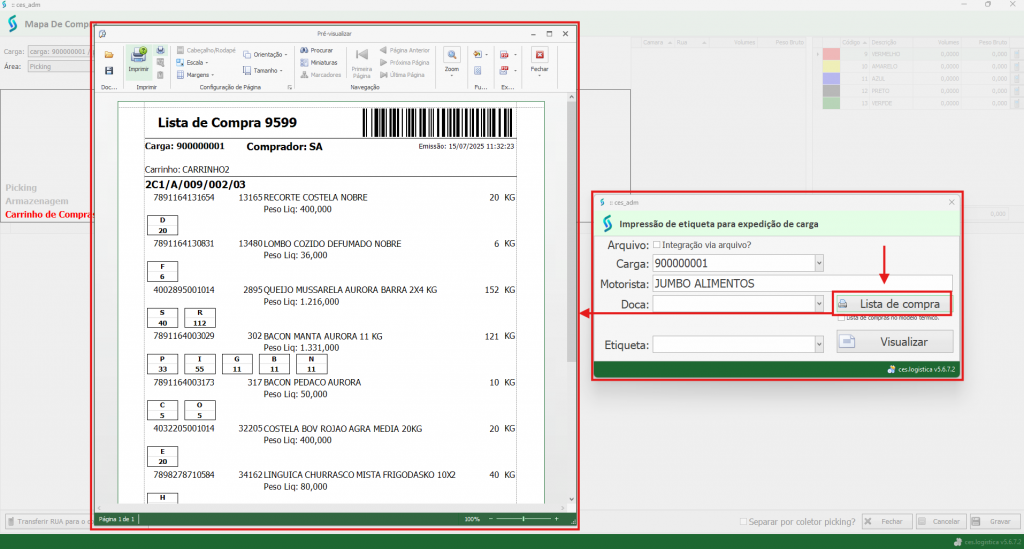Click the preview window's title bar icon

[x=103, y=34]
